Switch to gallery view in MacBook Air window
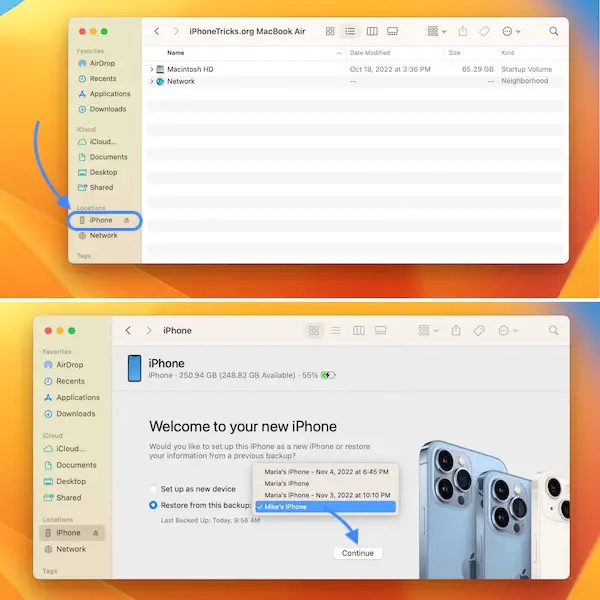Image resolution: width=600 pixels, height=600 pixels. coord(392,32)
